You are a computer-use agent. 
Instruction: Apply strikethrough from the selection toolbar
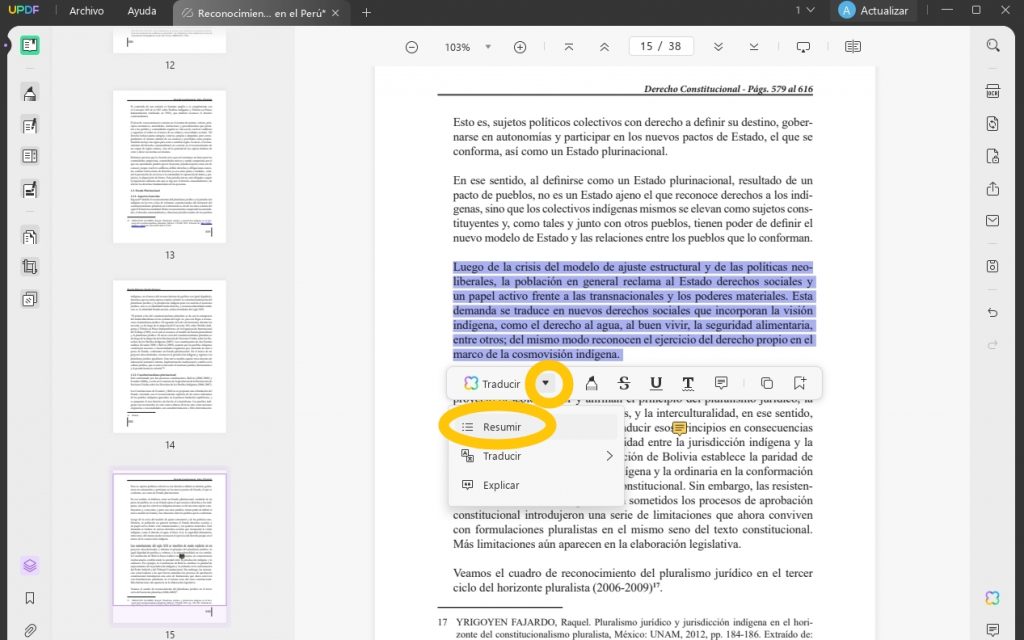point(622,383)
